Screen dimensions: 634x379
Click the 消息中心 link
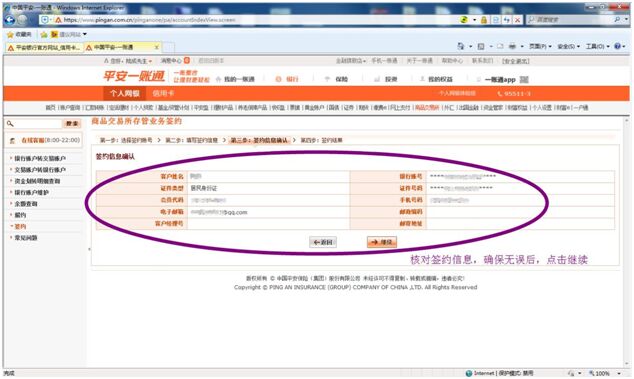click(x=171, y=61)
